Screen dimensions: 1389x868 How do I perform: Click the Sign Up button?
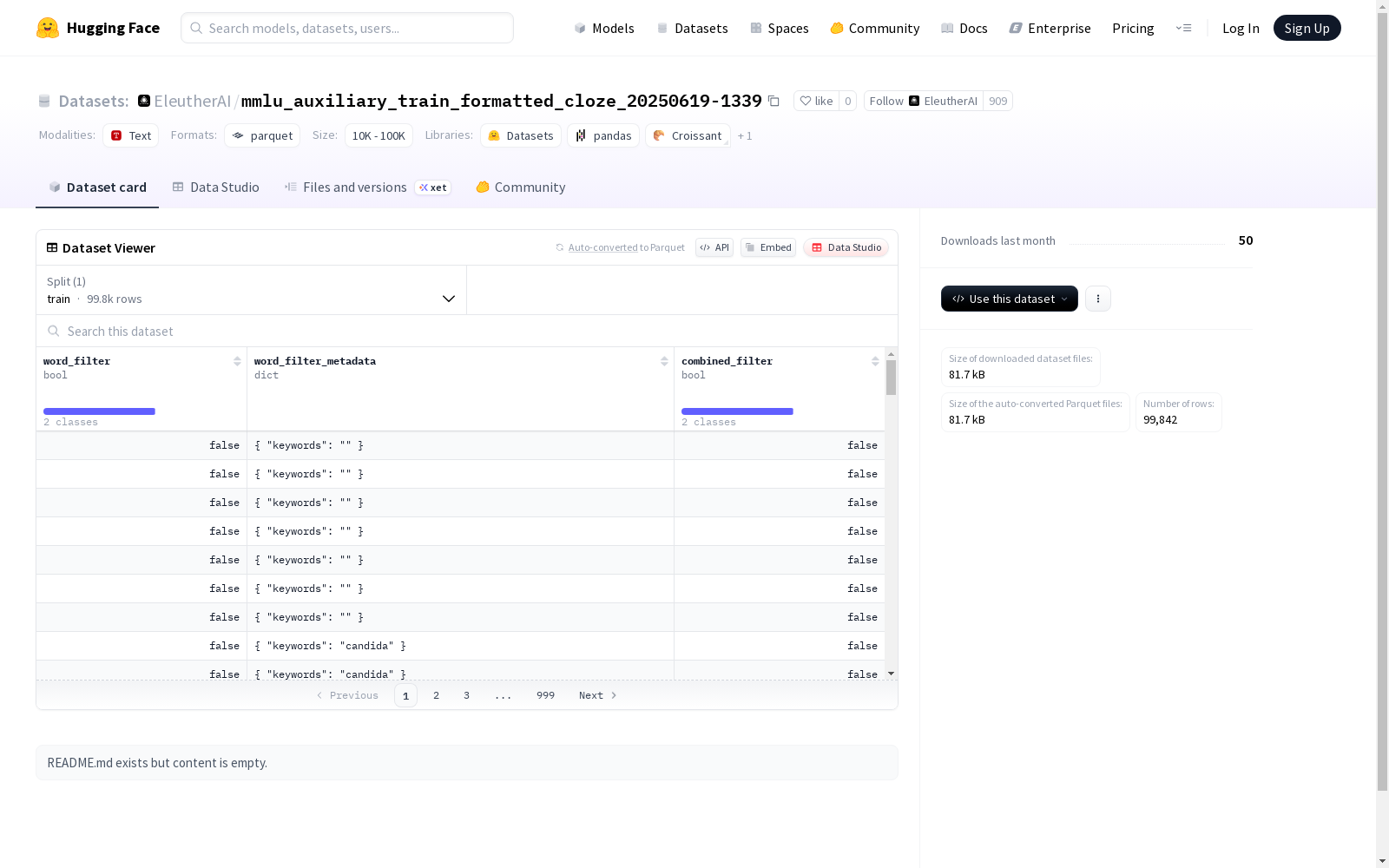tap(1307, 28)
